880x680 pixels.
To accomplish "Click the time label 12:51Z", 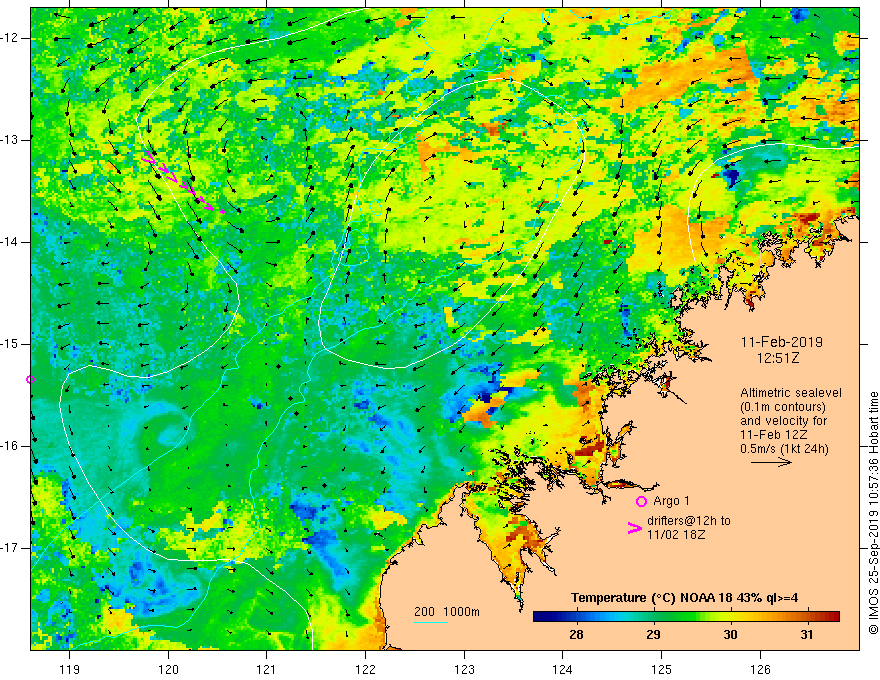I will pyautogui.click(x=777, y=358).
